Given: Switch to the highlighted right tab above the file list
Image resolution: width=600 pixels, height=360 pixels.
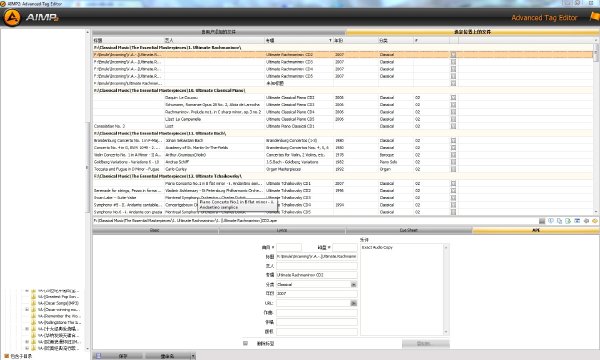Looking at the screenshot, I should 472,32.
